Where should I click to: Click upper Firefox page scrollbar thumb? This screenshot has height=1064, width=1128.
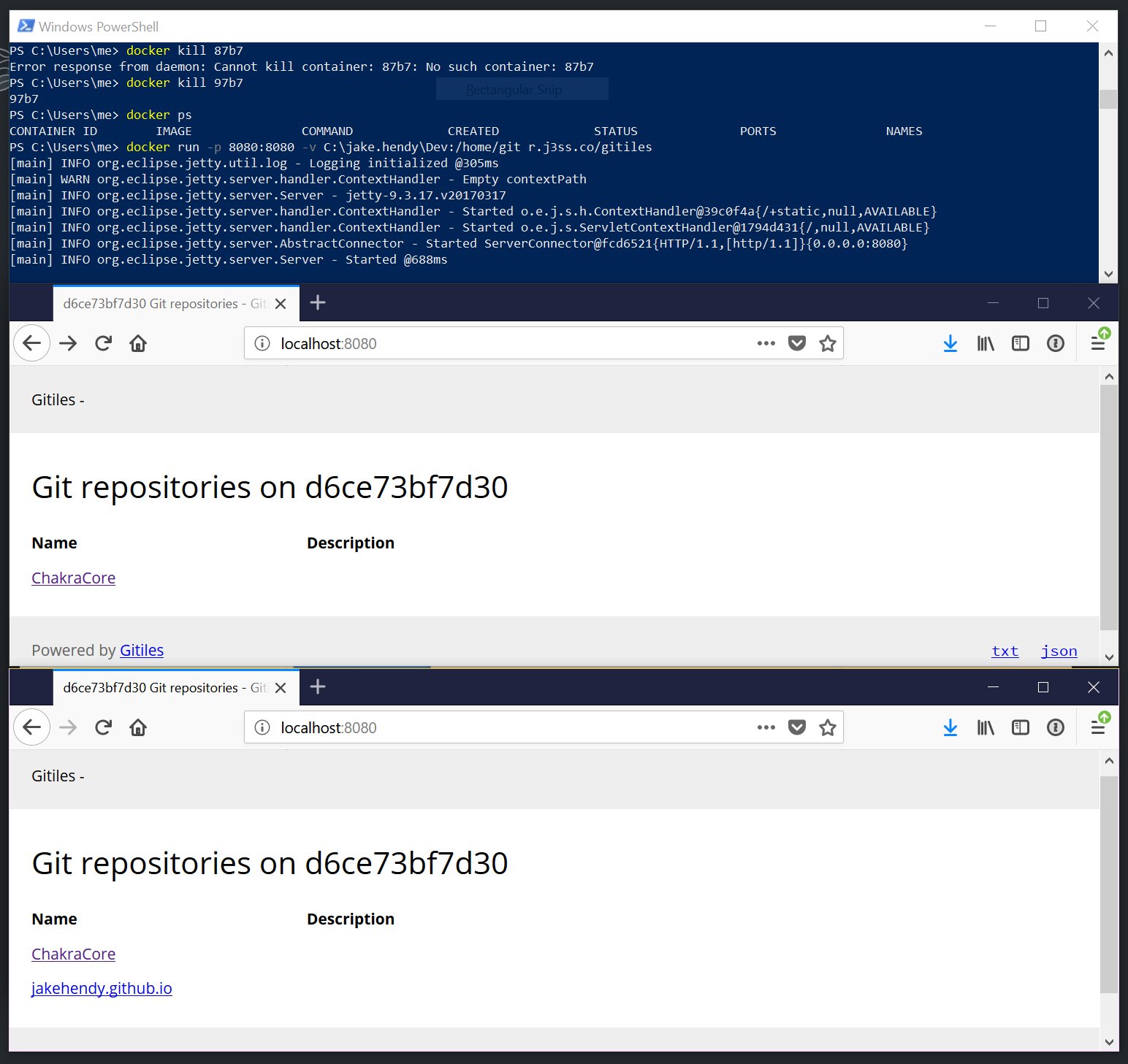(1109, 508)
